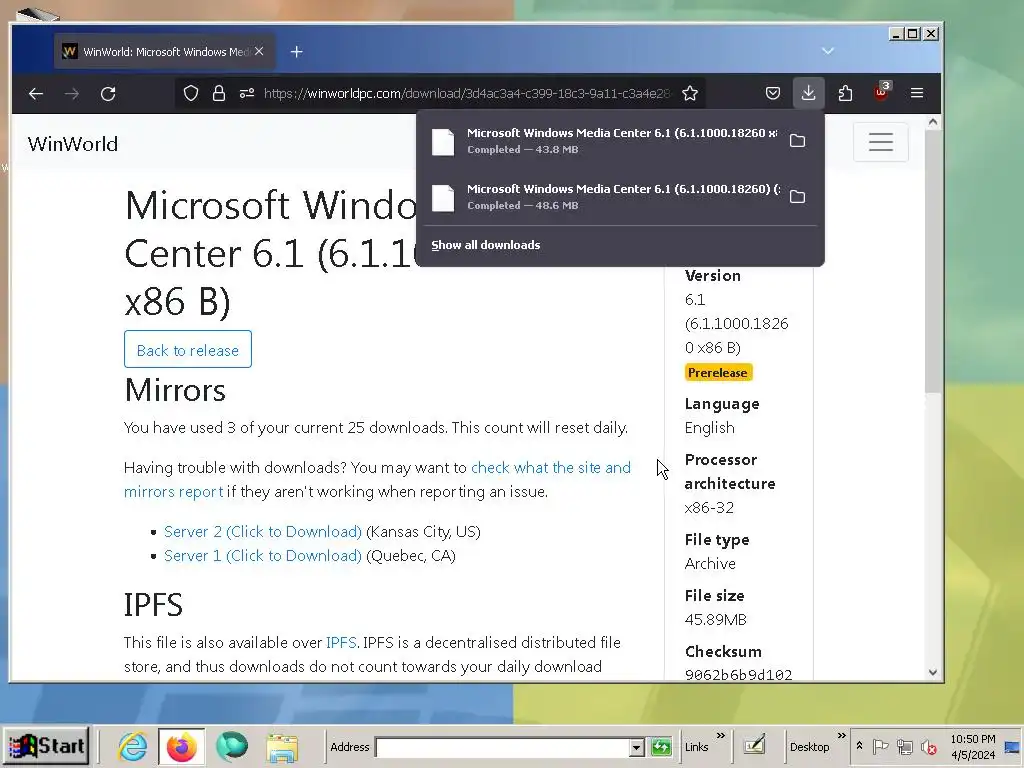The height and width of the screenshot is (768, 1024).
Task: Expand the Links toolbar chevron
Action: (x=720, y=736)
